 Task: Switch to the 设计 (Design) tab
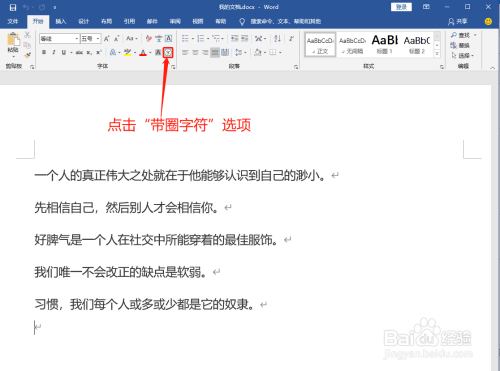point(84,22)
